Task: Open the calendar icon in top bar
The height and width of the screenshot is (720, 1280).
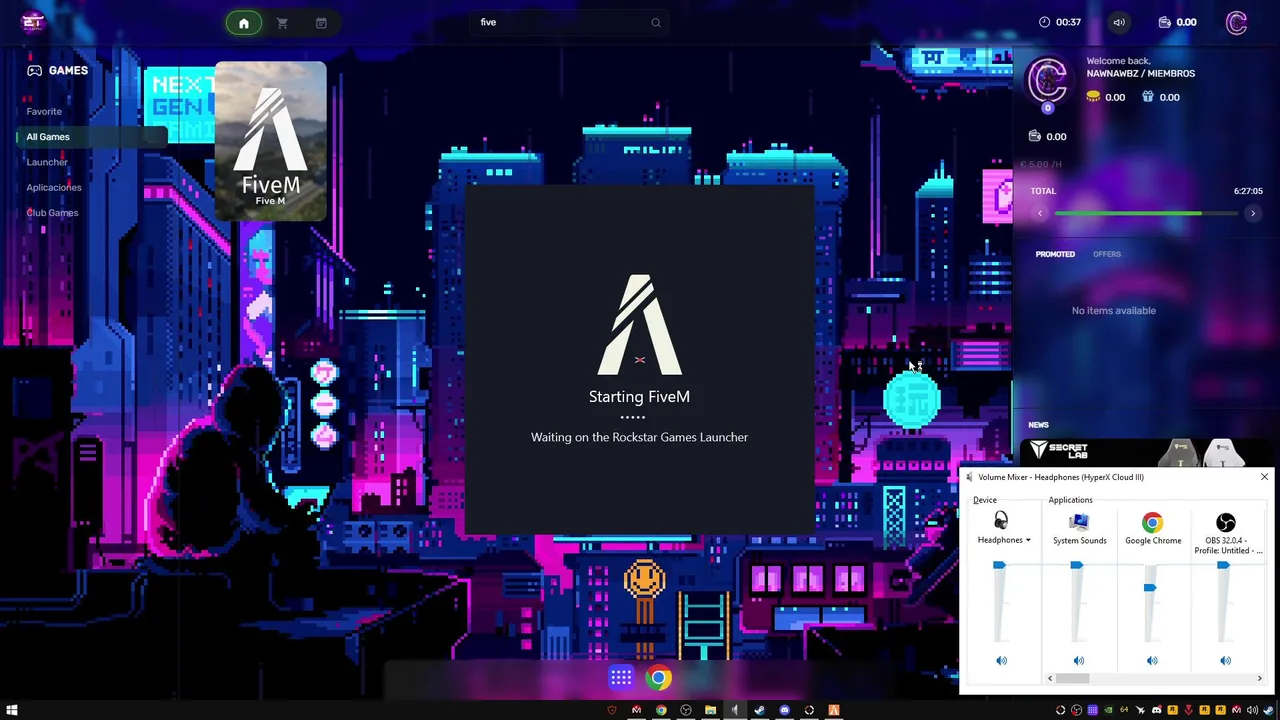Action: [x=321, y=23]
